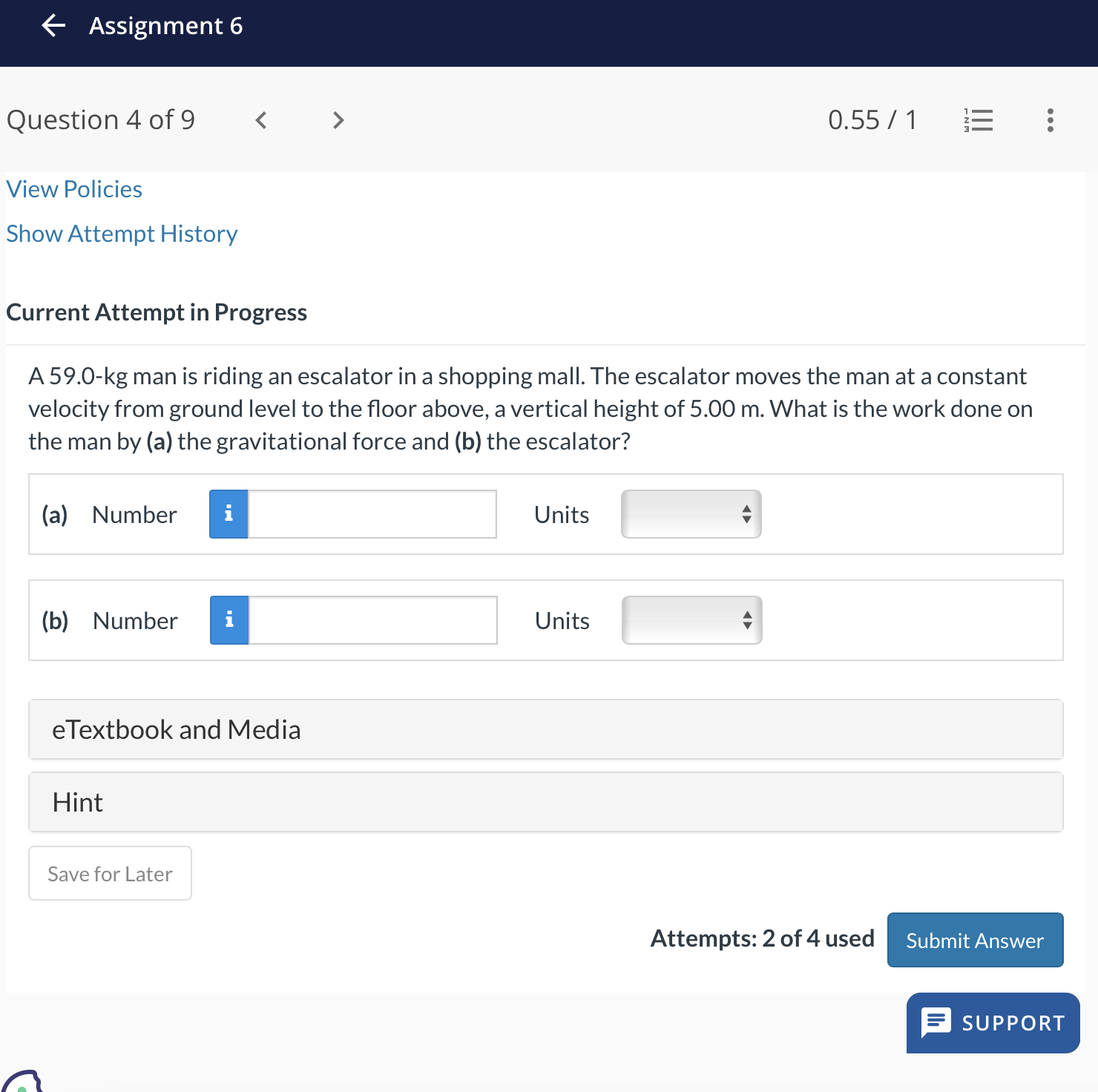Expand the eTextbook and Media section
This screenshot has height=1092, width=1098.
point(546,729)
